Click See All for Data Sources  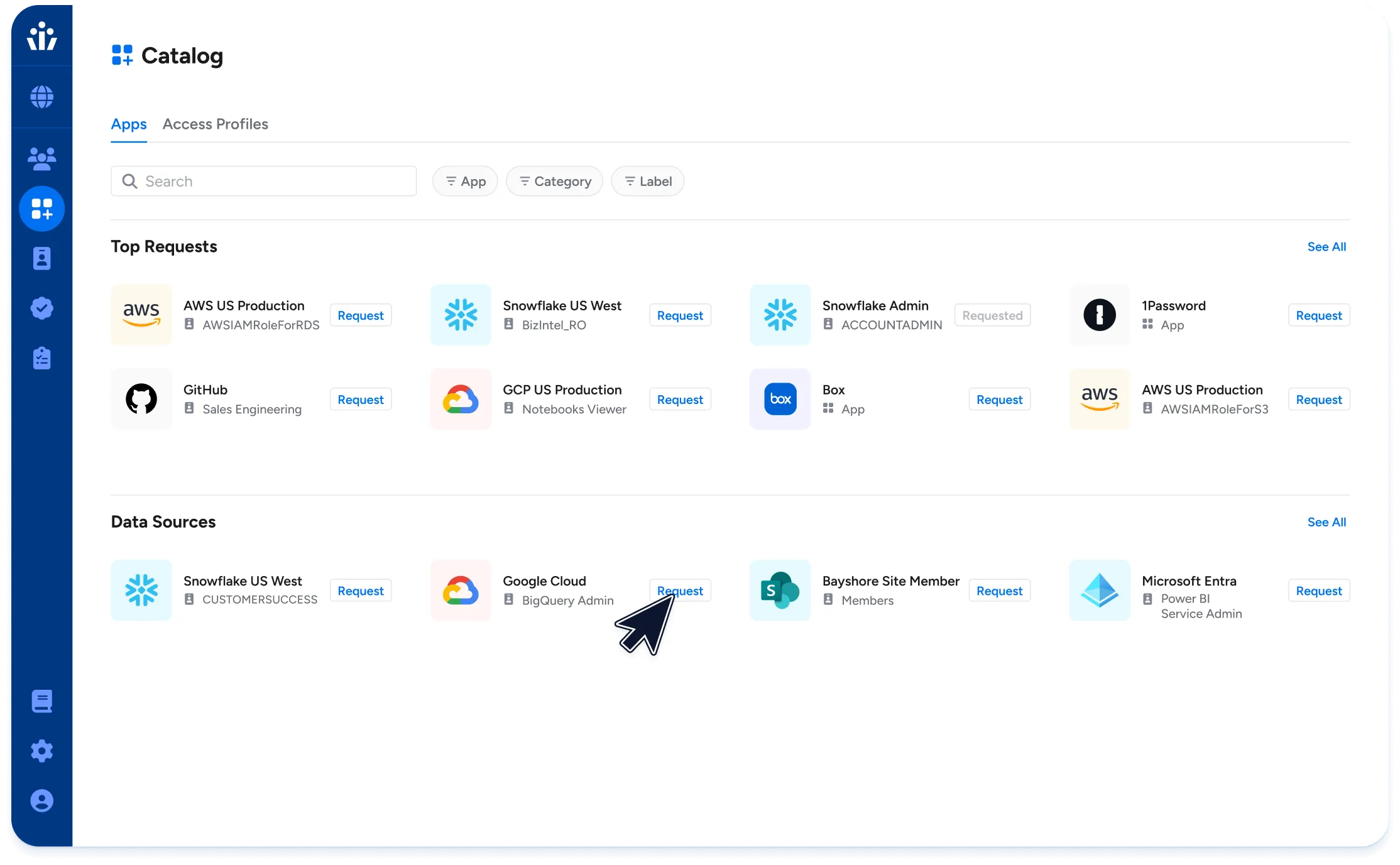[x=1326, y=522]
